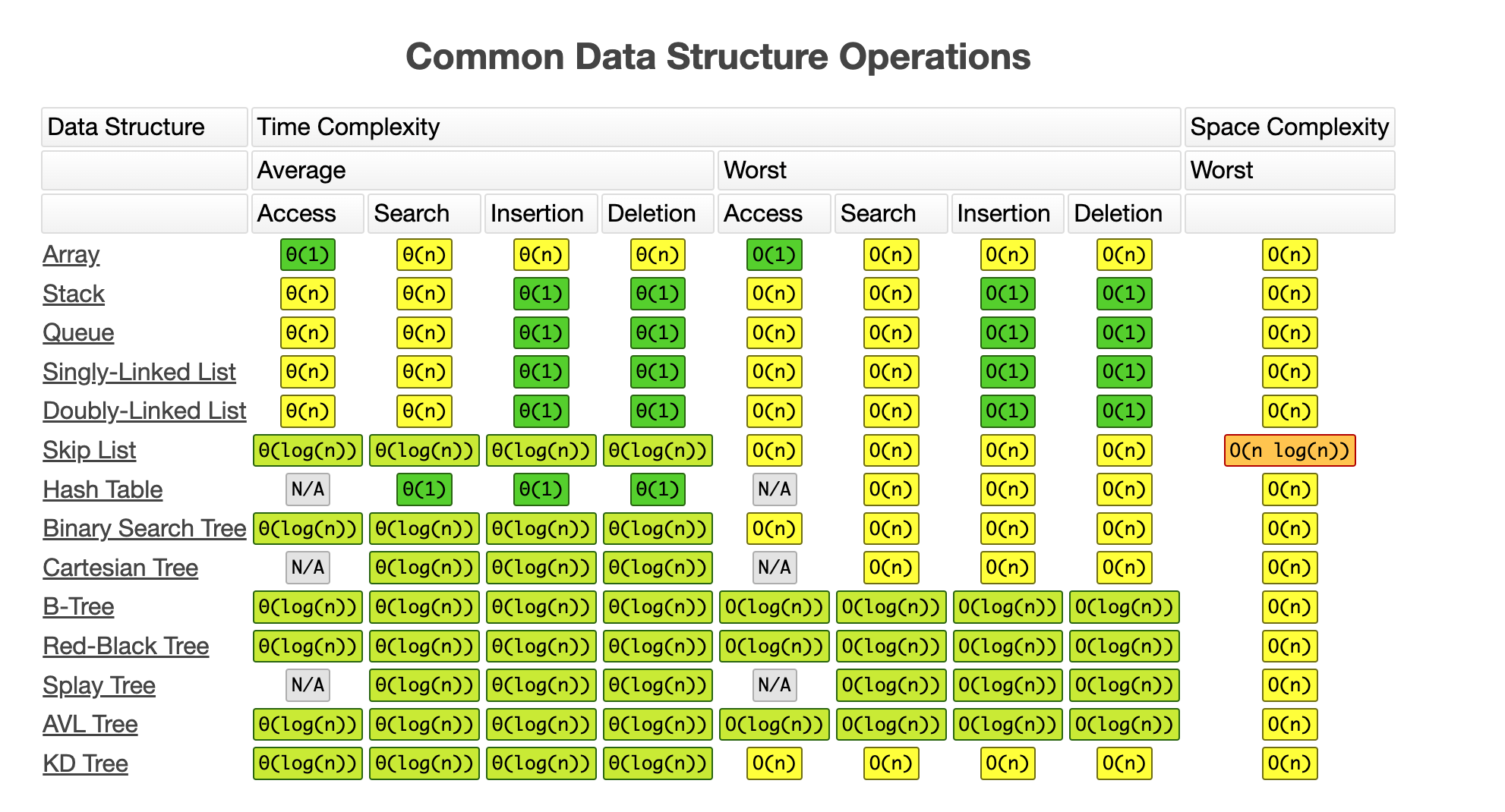This screenshot has height=812, width=1505.
Task: Open the Hash Table link
Action: click(103, 489)
